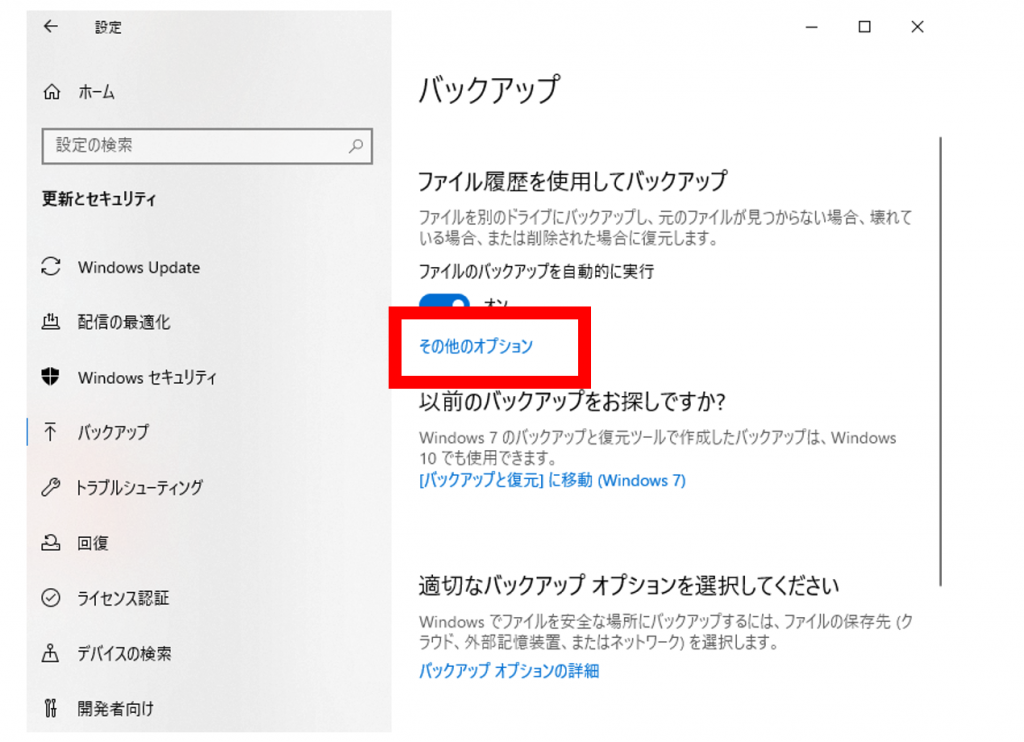Screen dimensions: 1024x742
Task: Open the その他のオプション link
Action: [476, 346]
